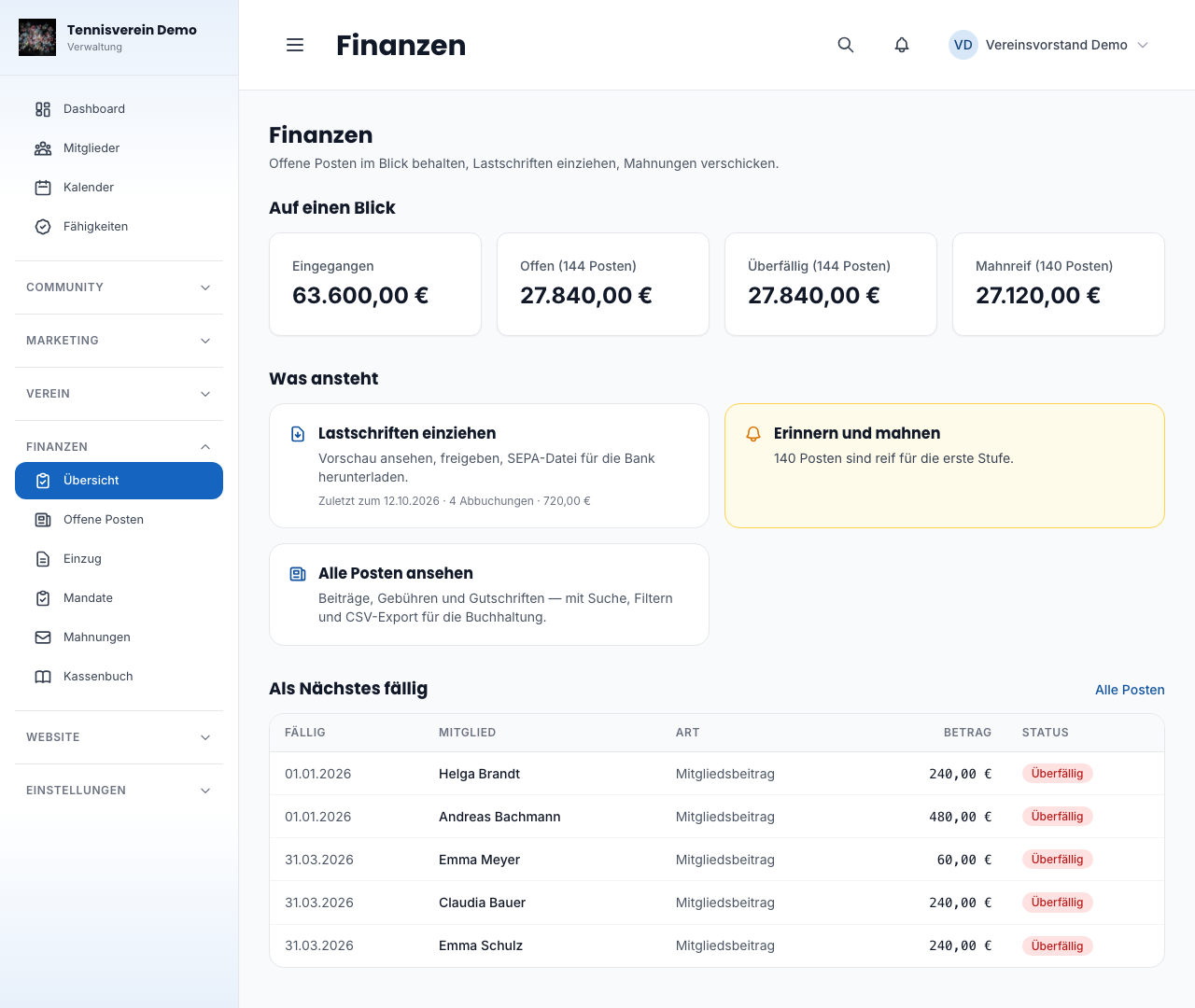Click the Alle Posten link
1195x1008 pixels.
(x=1130, y=690)
